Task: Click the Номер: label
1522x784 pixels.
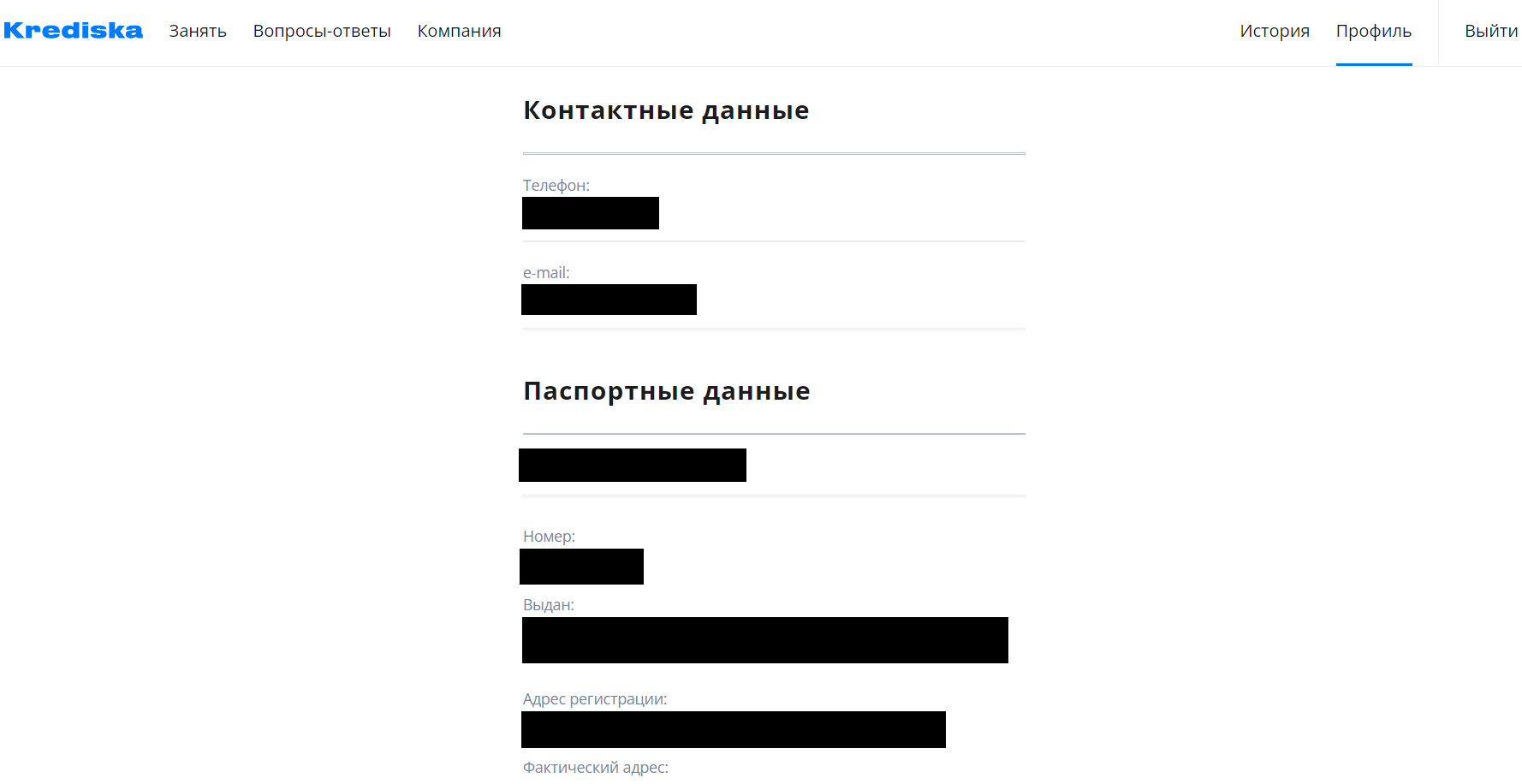Action: tap(549, 537)
